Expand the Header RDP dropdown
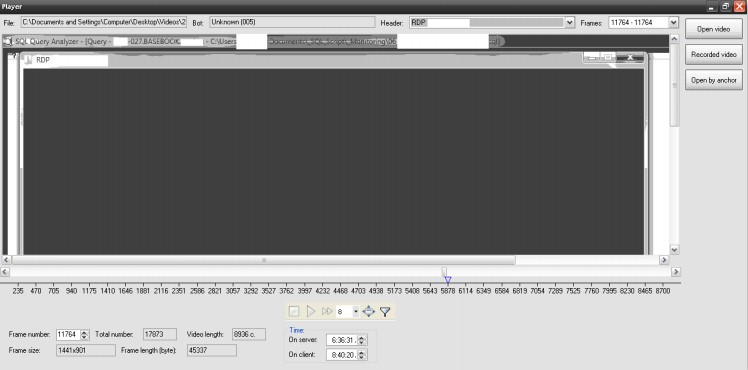This screenshot has height=370, width=748. click(570, 22)
